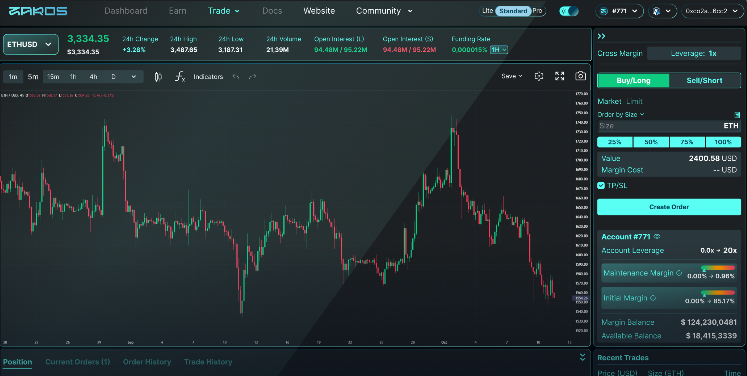Screen dimensions: 747x376
Task: Open Order History tab
Action: 147,362
